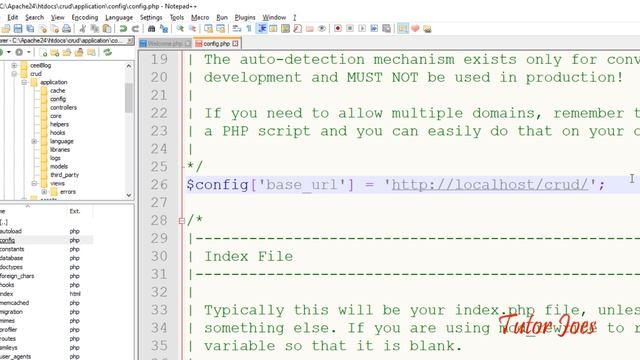Open the http://localhost/crud/ link on line 26

click(x=490, y=184)
